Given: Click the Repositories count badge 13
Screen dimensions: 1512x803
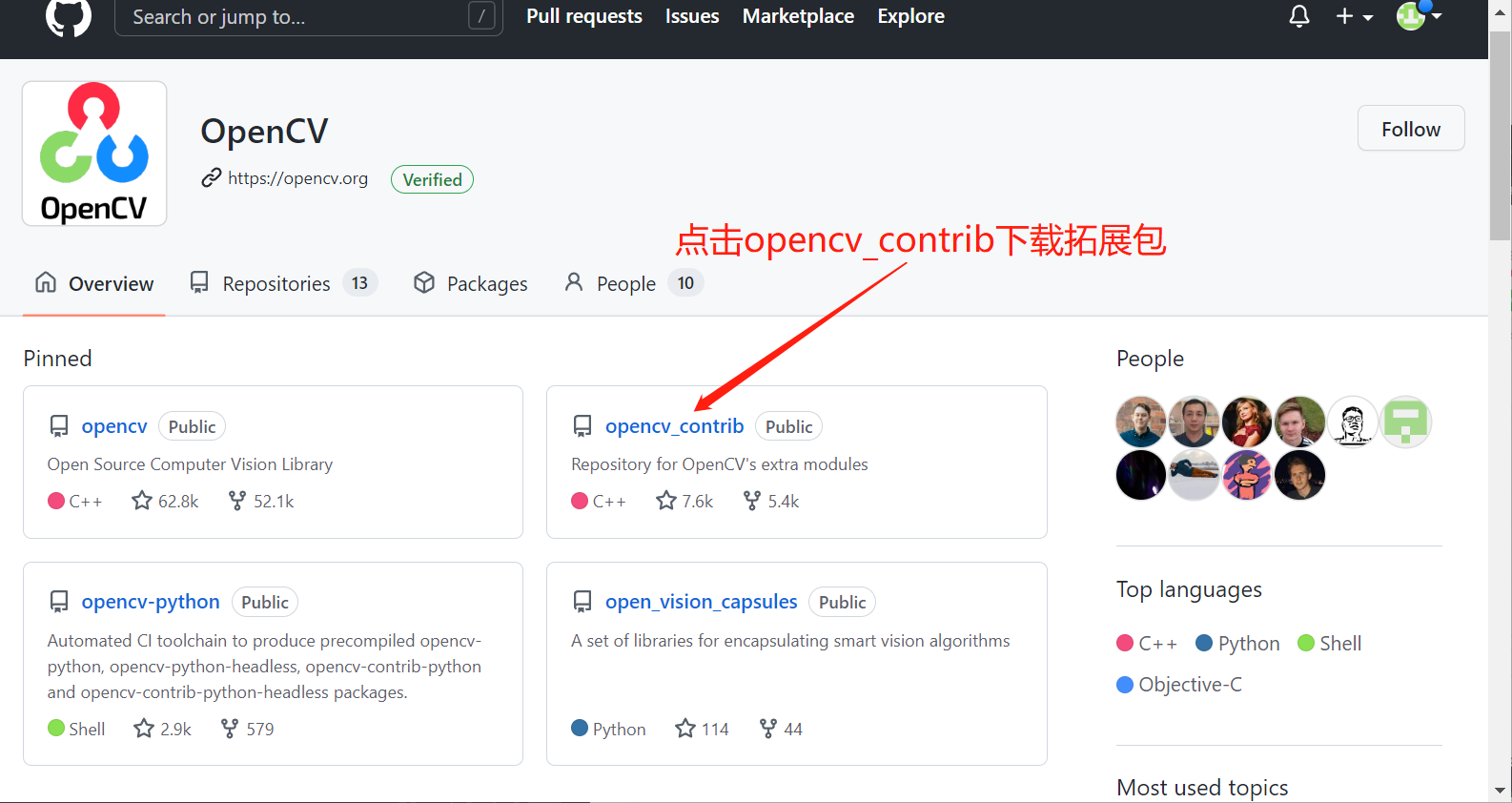Looking at the screenshot, I should [359, 283].
